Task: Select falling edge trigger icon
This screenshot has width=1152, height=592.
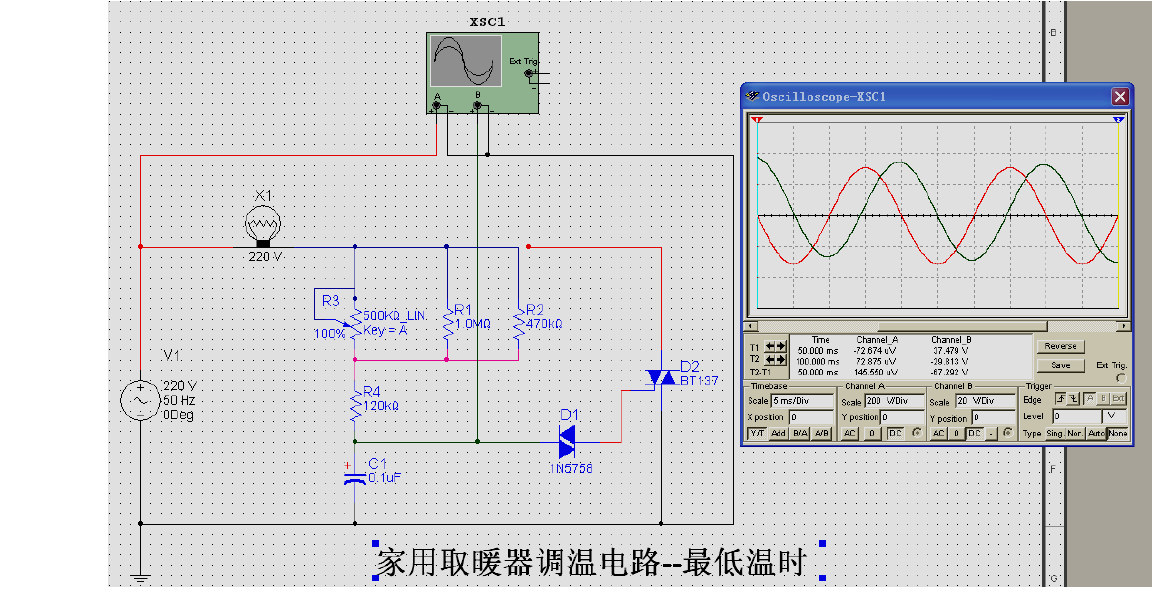Action: [1073, 398]
